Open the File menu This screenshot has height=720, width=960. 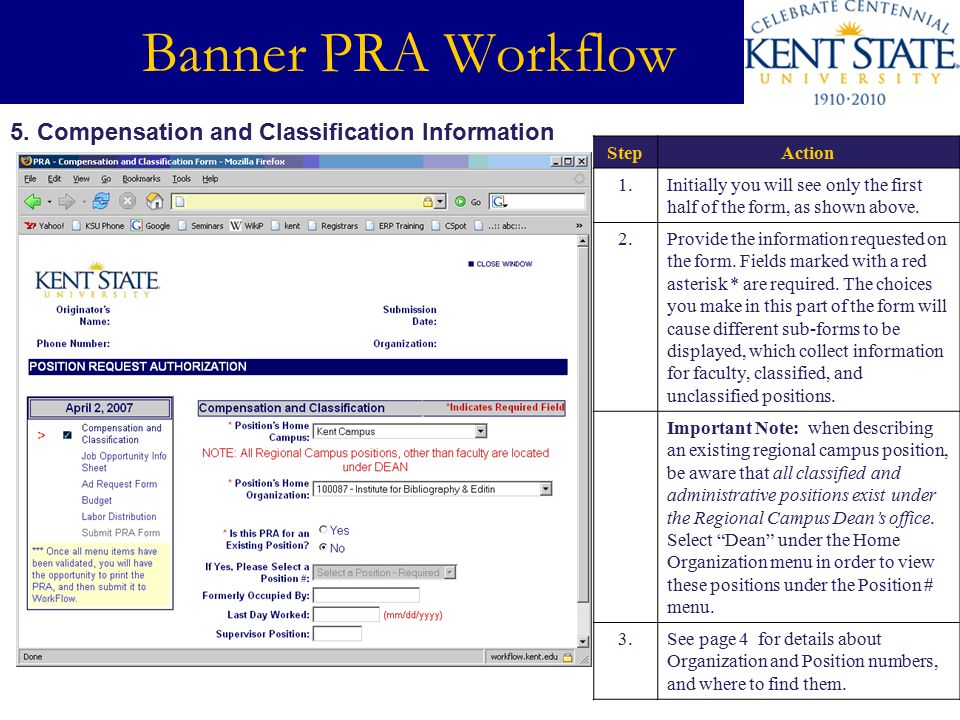point(30,179)
